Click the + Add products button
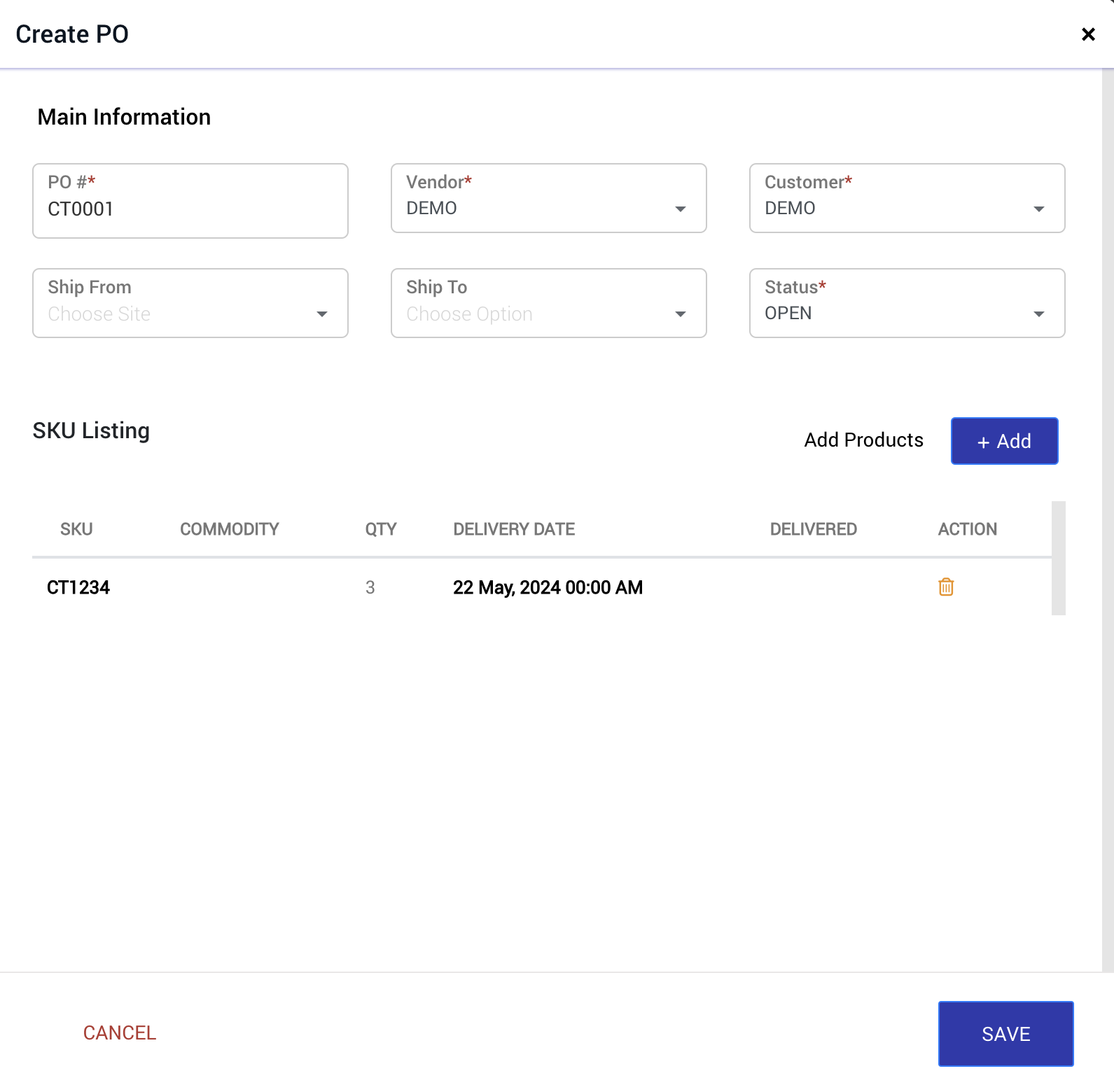Image resolution: width=1114 pixels, height=1092 pixels. [1004, 441]
